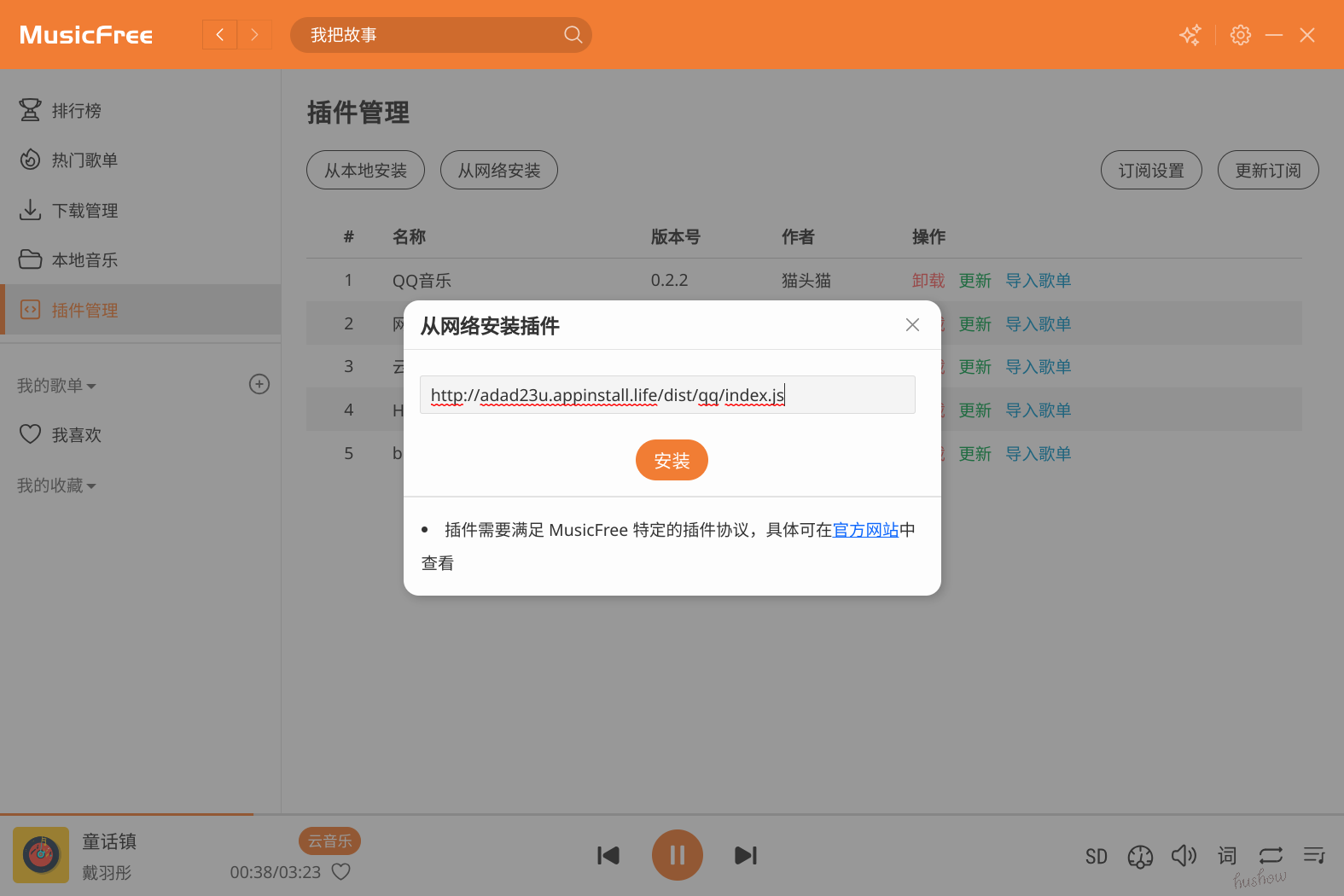The image size is (1344, 896).
Task: Update the plugin in row 4
Action: pos(975,410)
